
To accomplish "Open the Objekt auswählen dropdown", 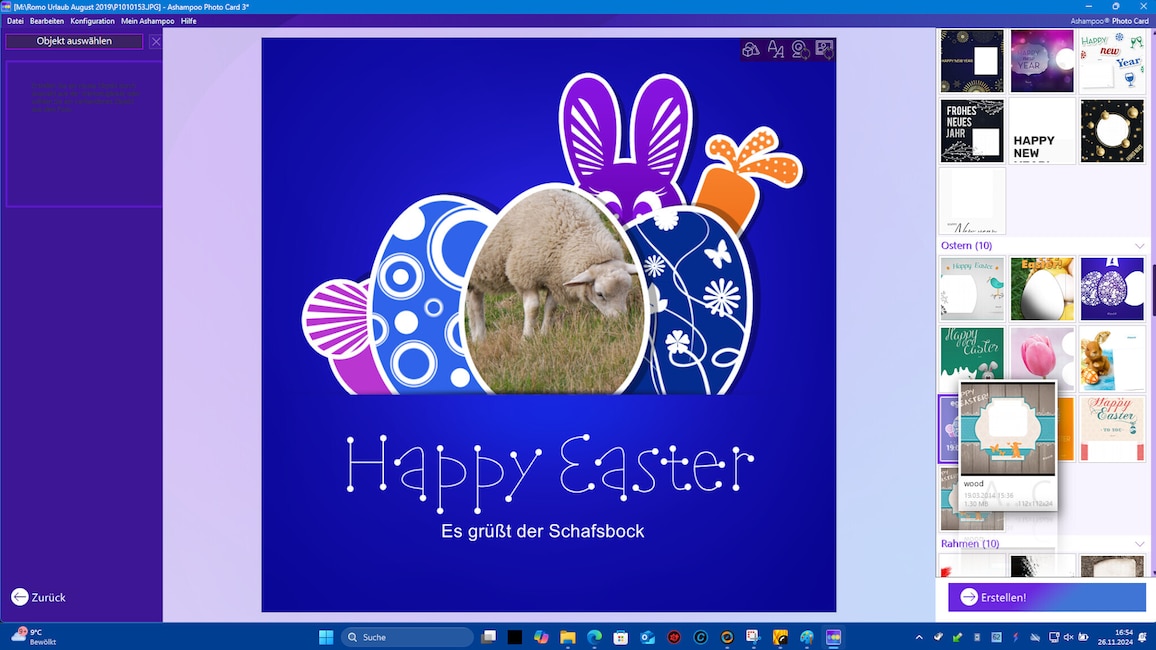I will (75, 41).
